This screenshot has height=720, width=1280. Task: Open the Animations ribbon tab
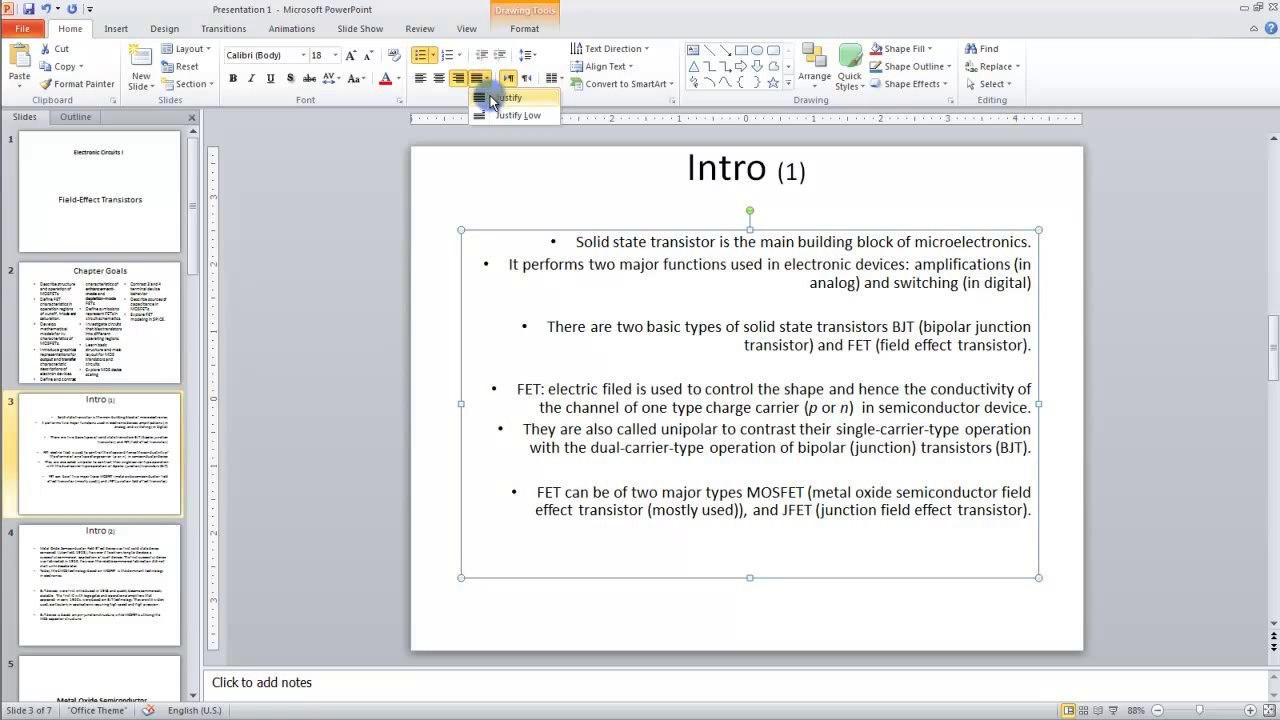coord(292,29)
